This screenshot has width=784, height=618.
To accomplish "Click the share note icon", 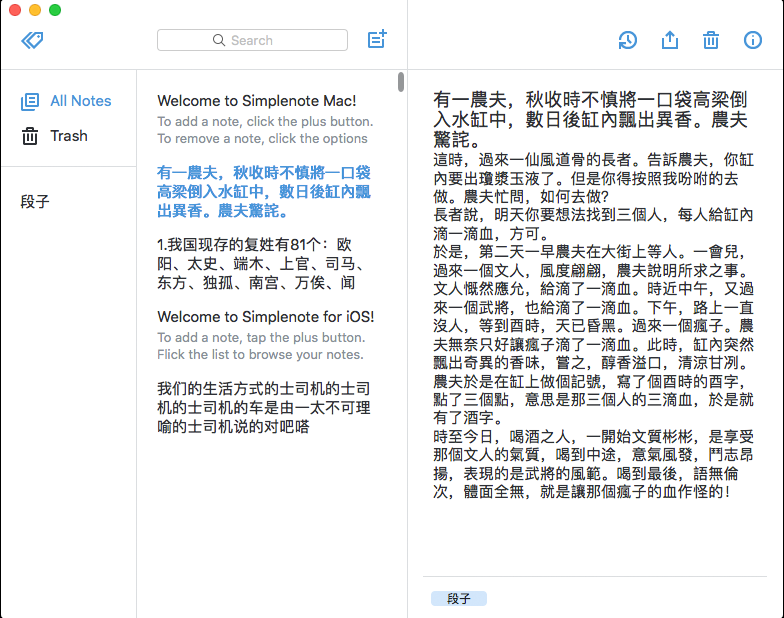I will click(670, 40).
